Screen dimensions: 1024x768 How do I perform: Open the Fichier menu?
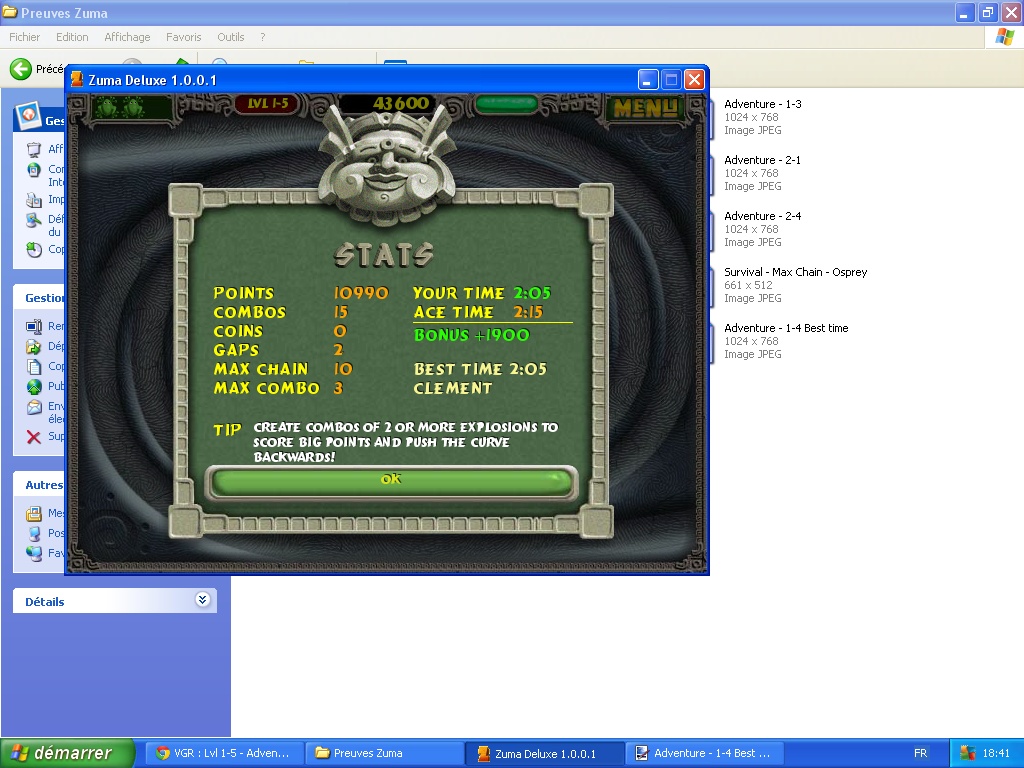click(25, 37)
